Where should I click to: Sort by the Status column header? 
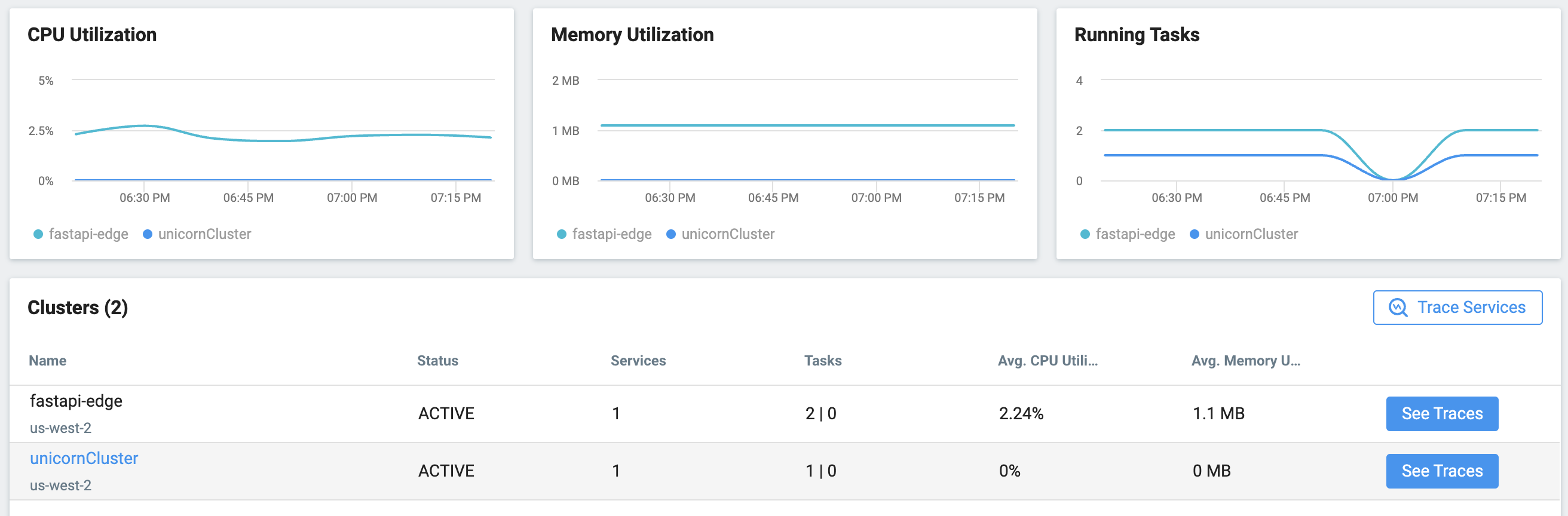pyautogui.click(x=437, y=361)
